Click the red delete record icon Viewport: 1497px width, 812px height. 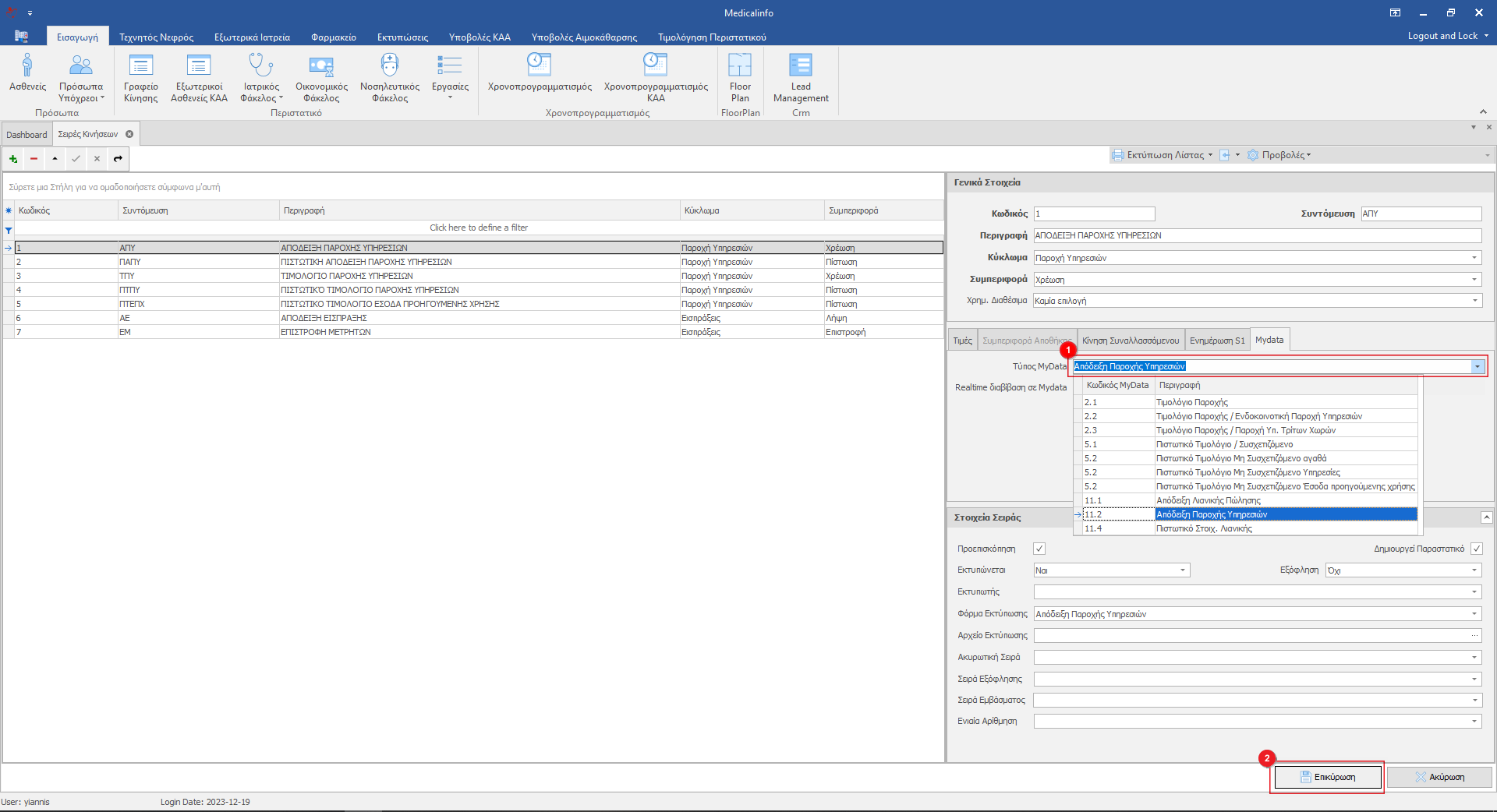(x=34, y=159)
